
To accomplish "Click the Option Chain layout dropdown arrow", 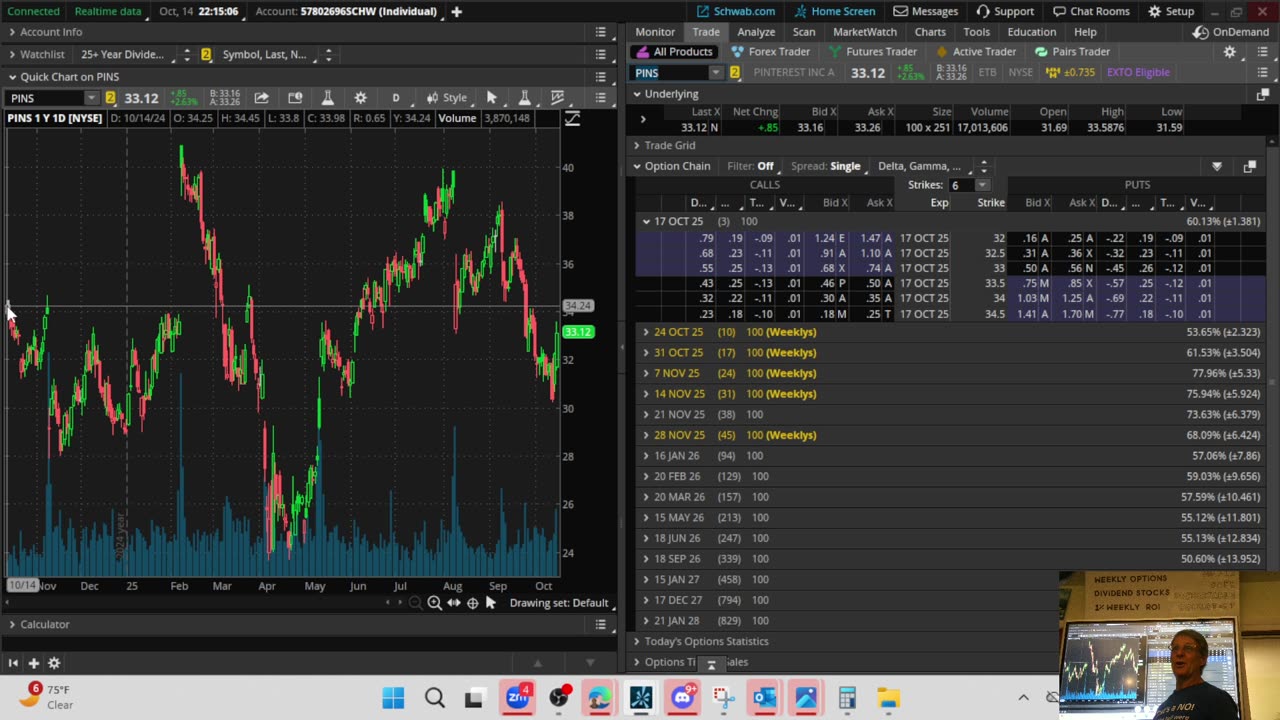I will point(1217,167).
